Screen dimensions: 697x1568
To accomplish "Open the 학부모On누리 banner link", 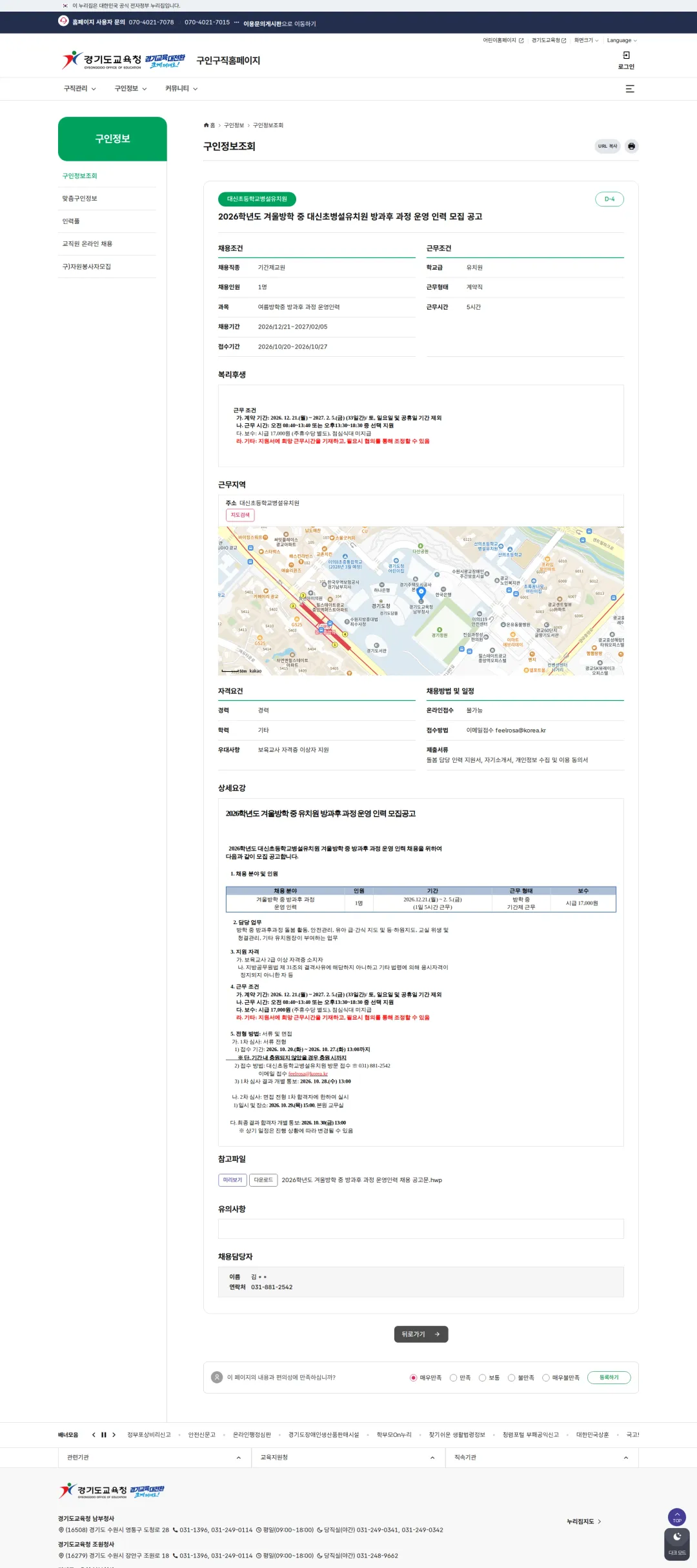I will pyautogui.click(x=394, y=1435).
